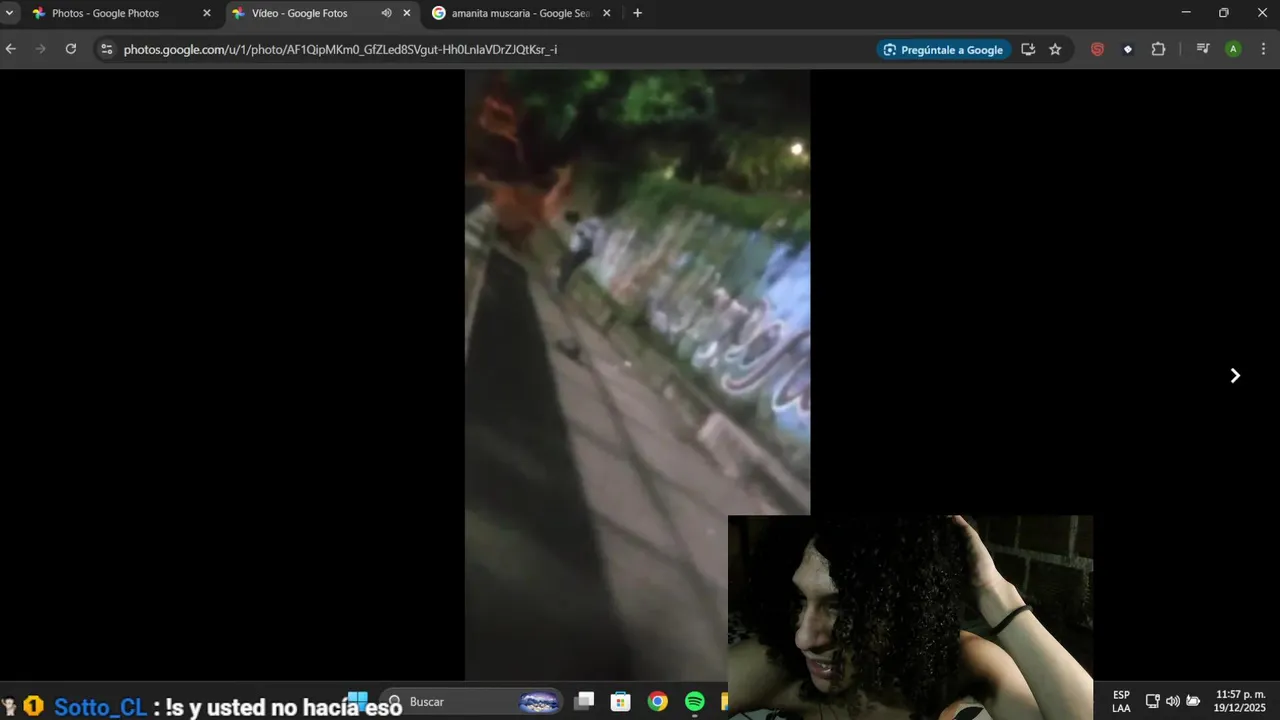Restore down the Chrome window
The image size is (1280, 720).
(1224, 13)
